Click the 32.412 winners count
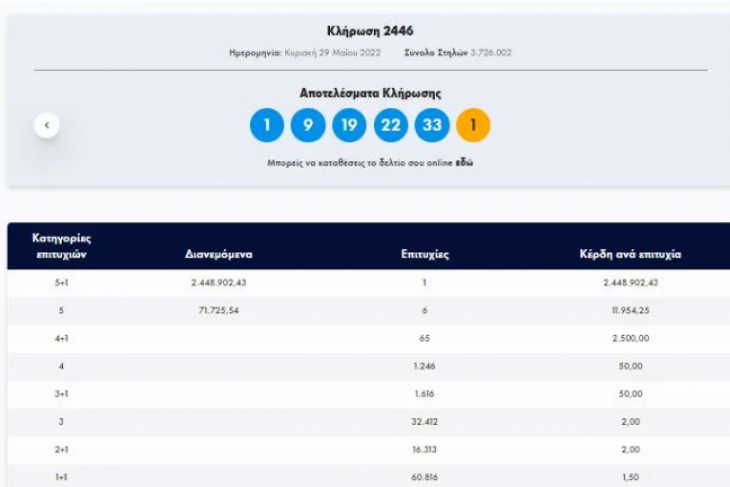 click(x=424, y=422)
